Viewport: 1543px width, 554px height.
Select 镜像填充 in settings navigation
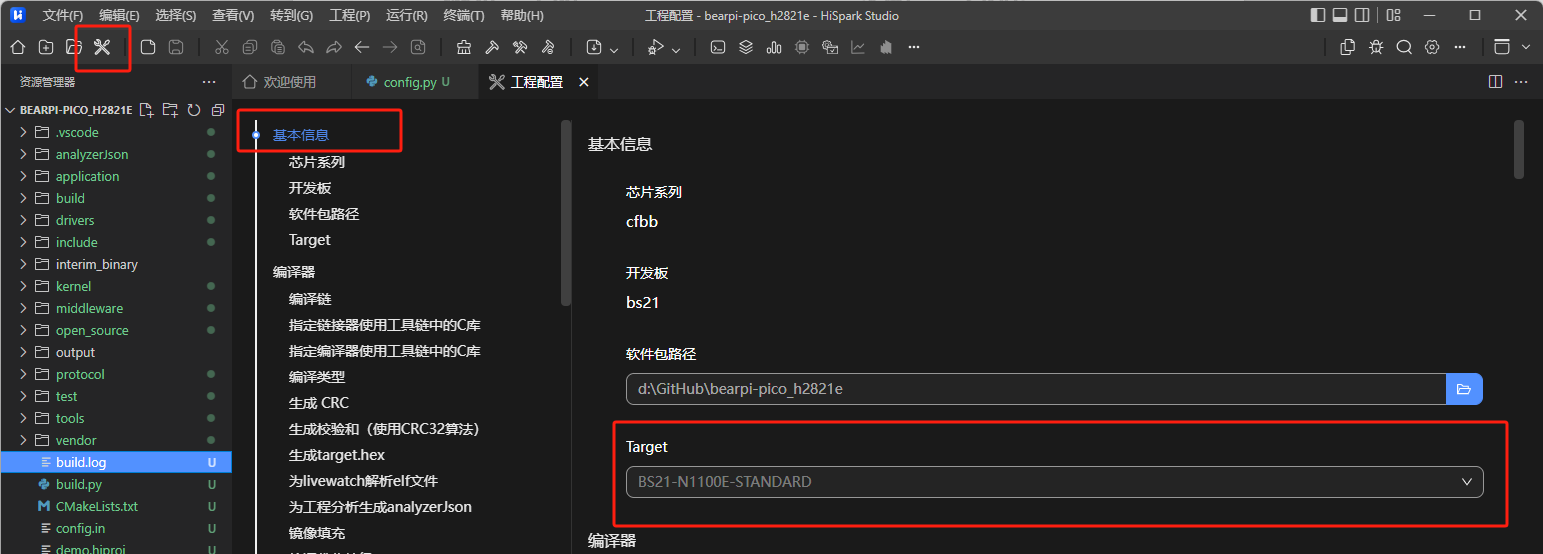(x=317, y=533)
